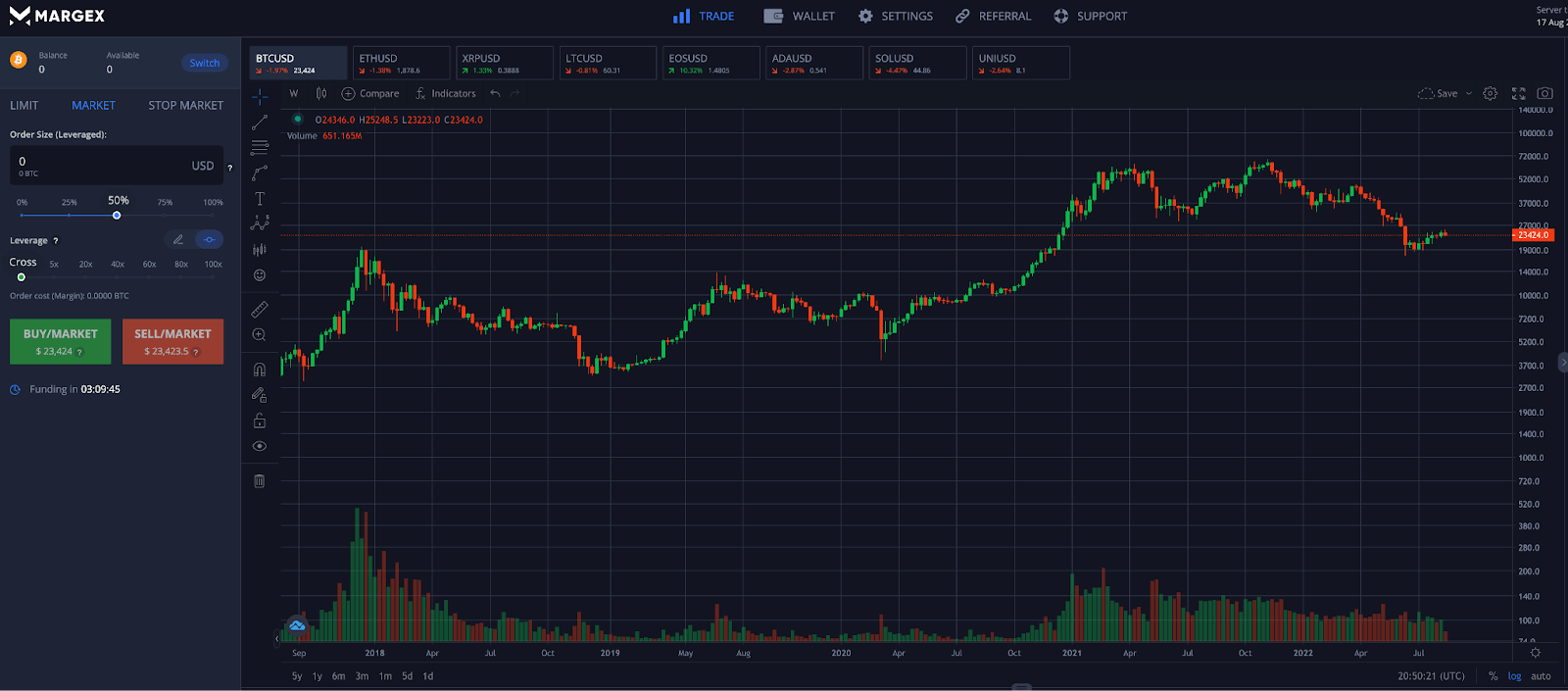Open the emoji icons tool
Viewport: 1568px width, 691px height.
pyautogui.click(x=260, y=275)
